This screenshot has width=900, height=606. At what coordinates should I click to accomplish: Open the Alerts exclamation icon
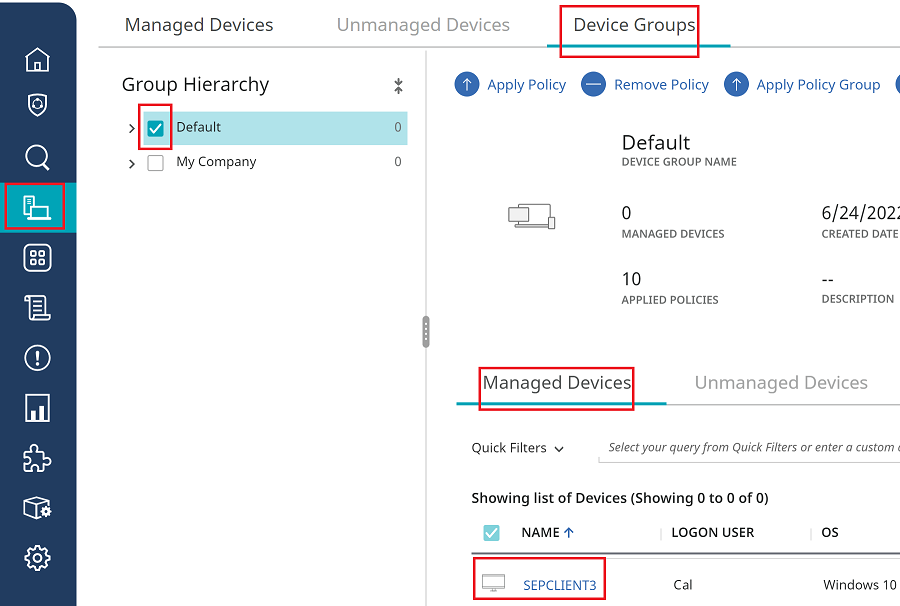(x=37, y=358)
